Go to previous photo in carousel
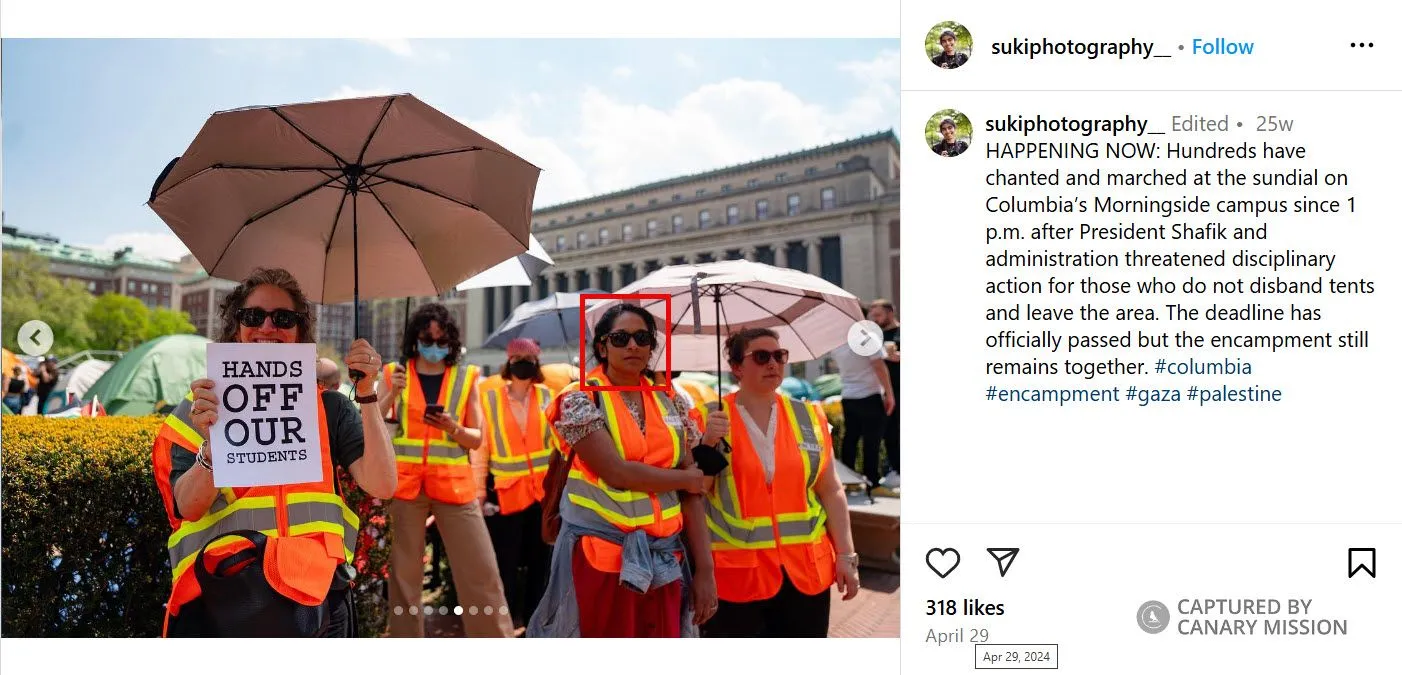 click(x=35, y=338)
